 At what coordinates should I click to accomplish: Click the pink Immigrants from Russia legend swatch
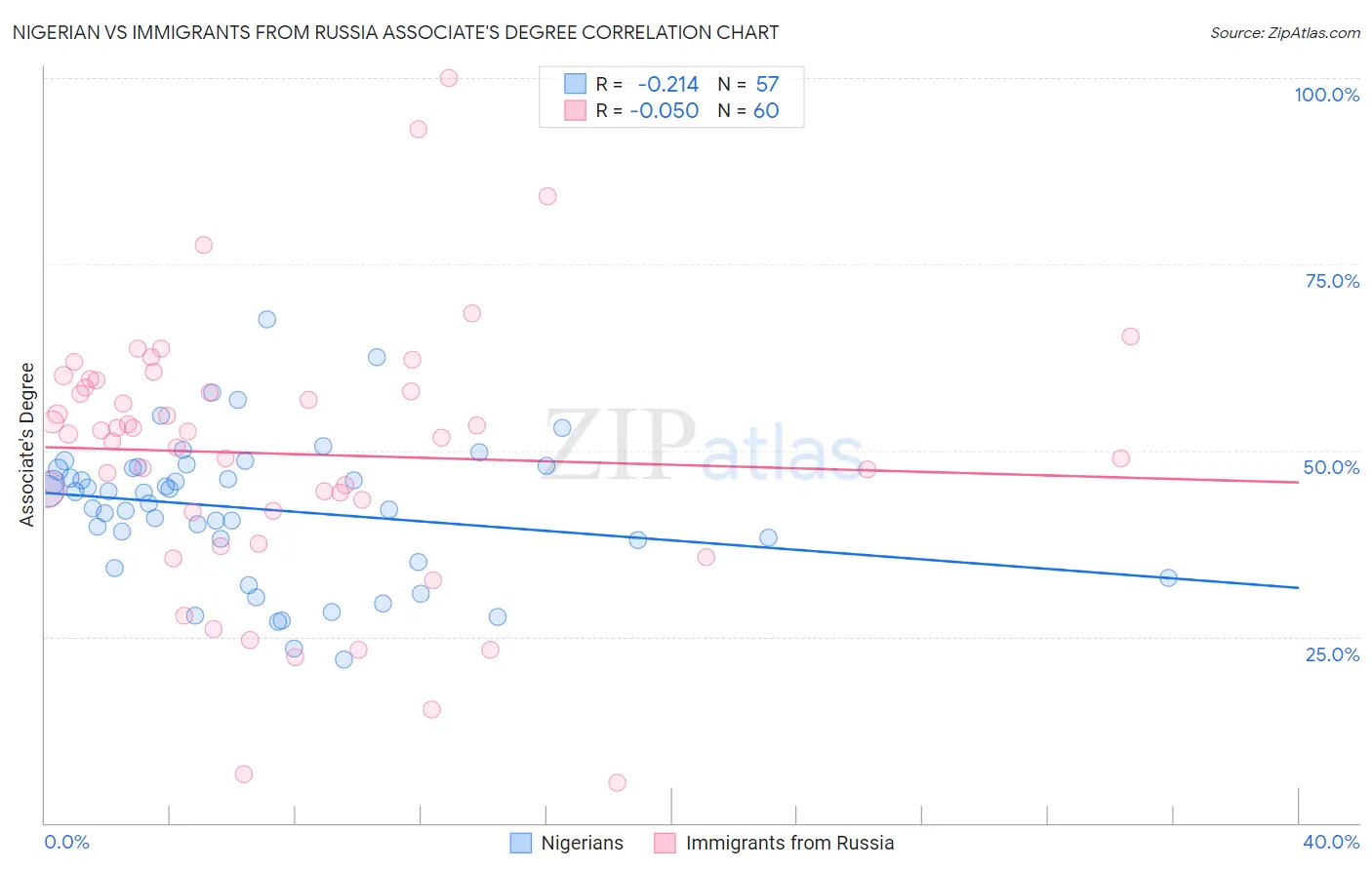(665, 843)
